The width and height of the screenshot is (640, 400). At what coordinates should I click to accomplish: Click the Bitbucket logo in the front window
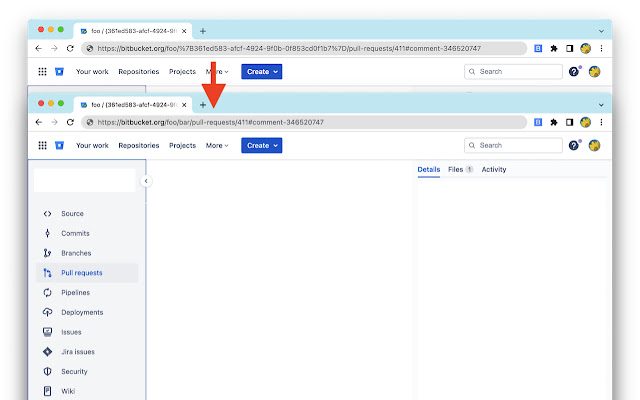coord(60,145)
